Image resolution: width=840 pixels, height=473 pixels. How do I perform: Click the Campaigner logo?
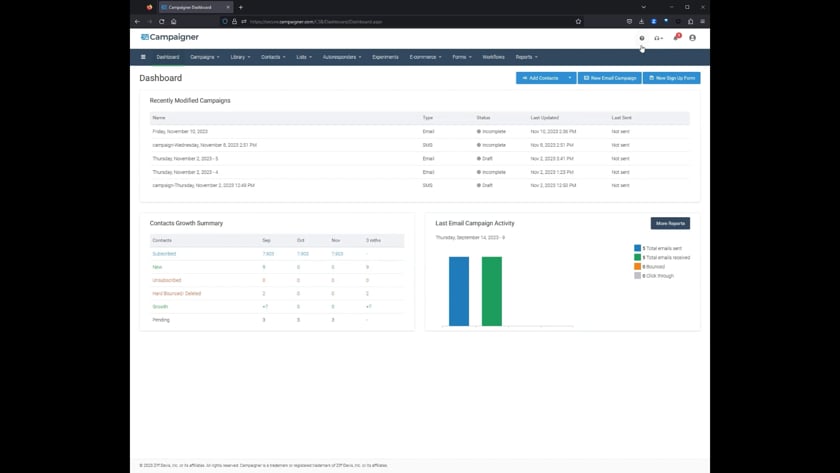[x=170, y=37]
